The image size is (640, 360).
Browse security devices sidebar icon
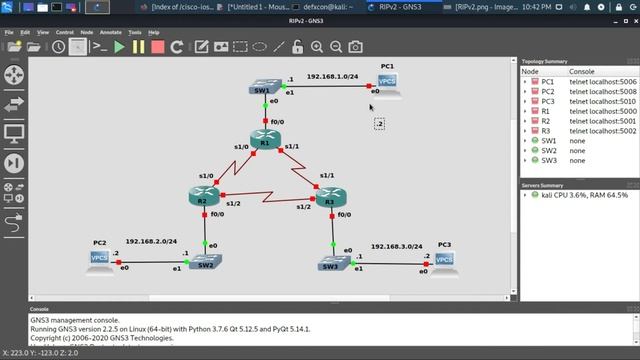(x=14, y=163)
